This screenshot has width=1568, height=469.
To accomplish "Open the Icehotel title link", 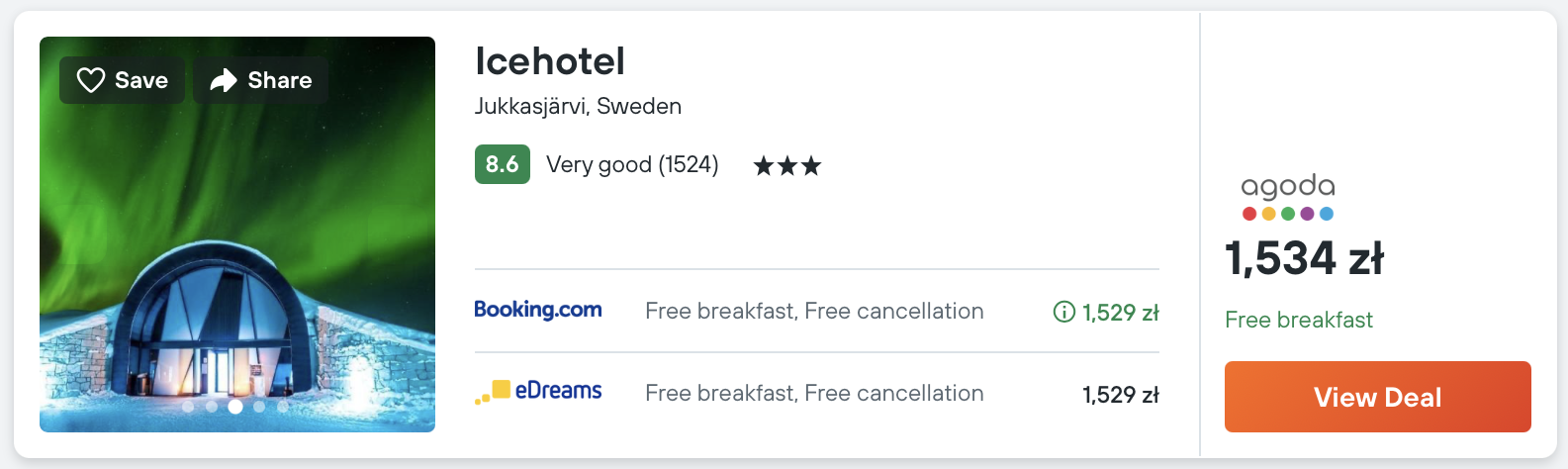I will tap(550, 61).
